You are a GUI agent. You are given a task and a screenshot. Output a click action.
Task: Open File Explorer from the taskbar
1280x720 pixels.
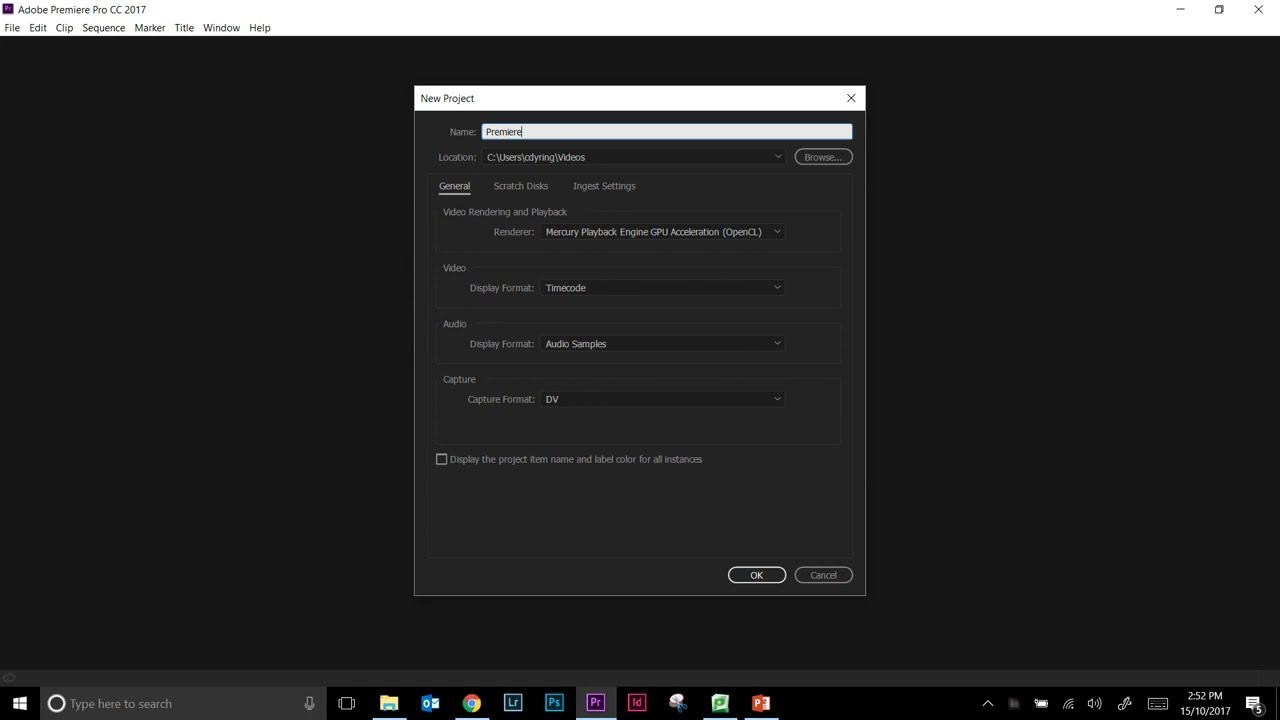tap(389, 703)
